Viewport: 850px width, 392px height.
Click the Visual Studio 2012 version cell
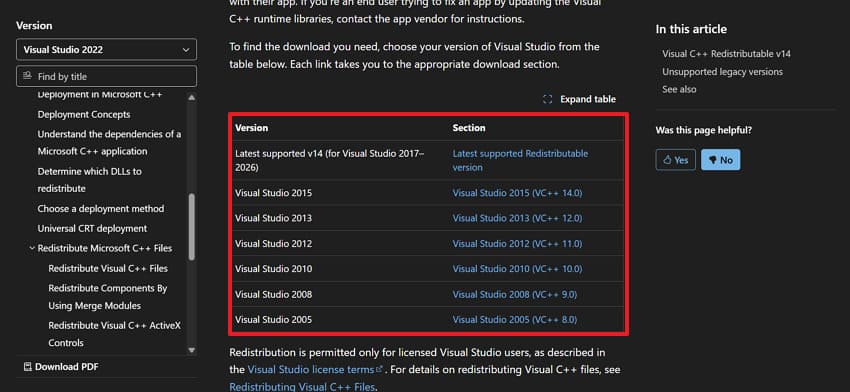pyautogui.click(x=274, y=243)
